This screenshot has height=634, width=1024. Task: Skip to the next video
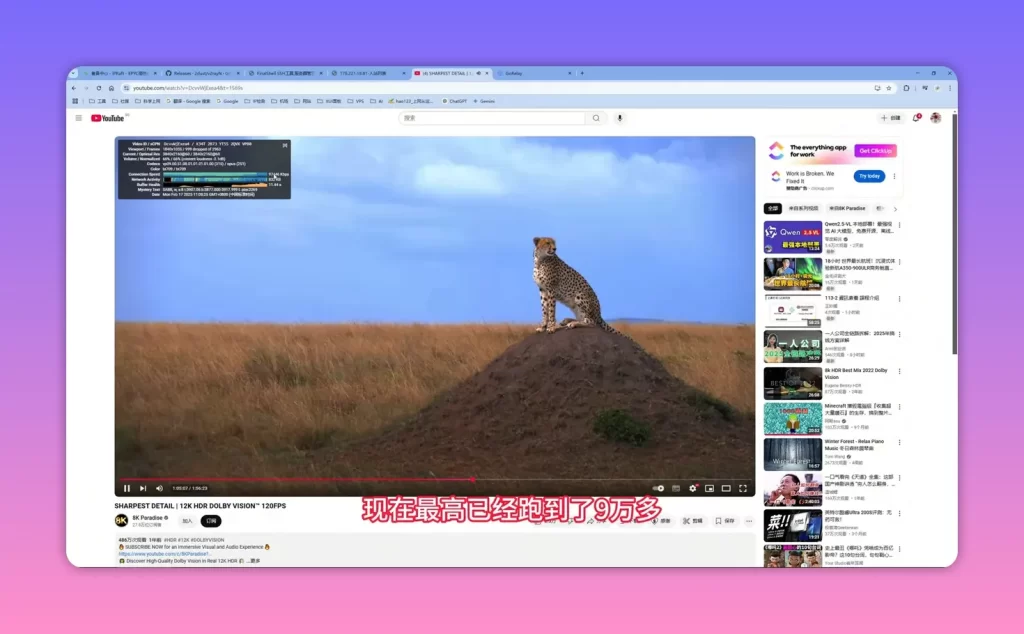(143, 488)
